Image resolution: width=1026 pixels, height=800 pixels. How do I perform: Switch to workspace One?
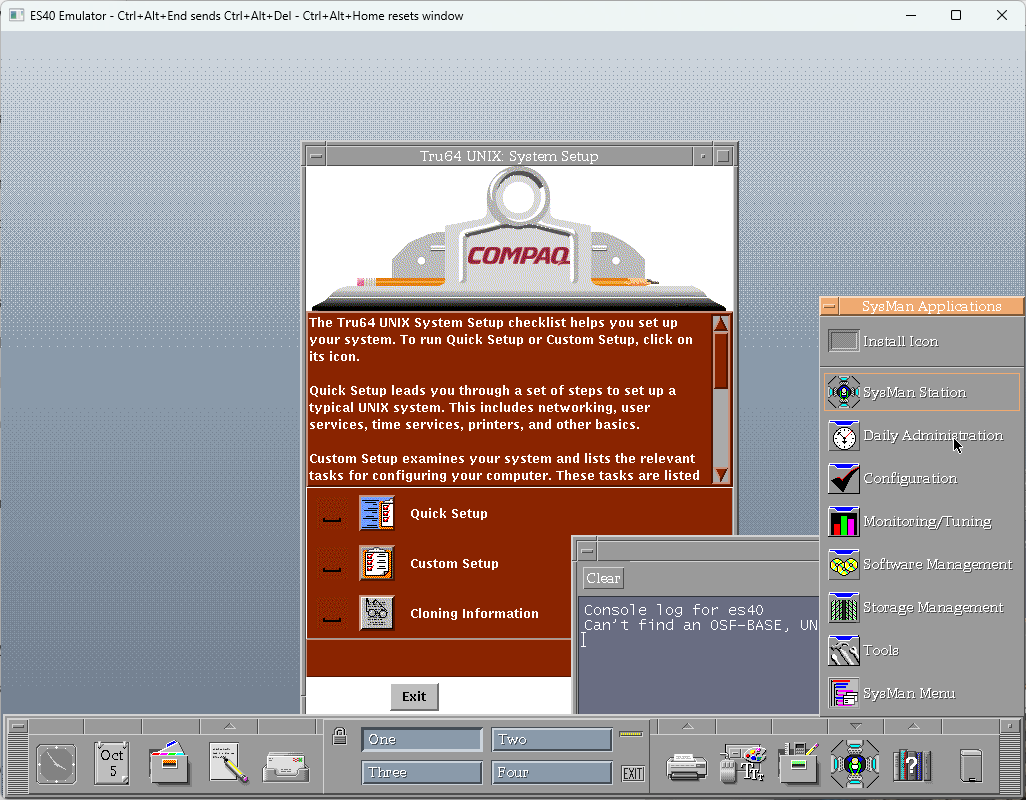coord(422,739)
